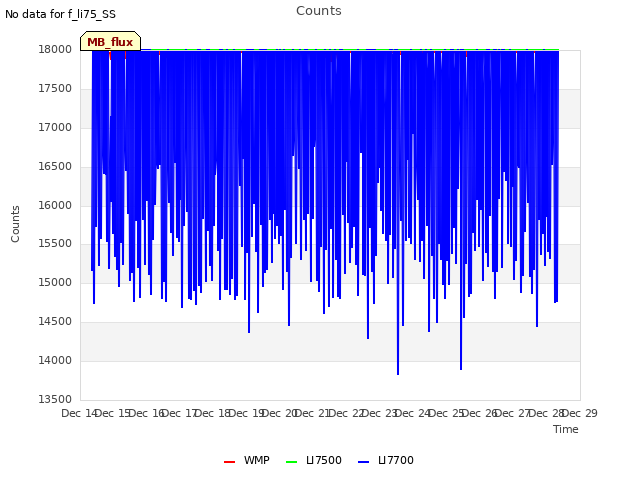Viewport: 640px width, 480px height.
Task: Click the 'Dec 24' x-axis tick label
Action: point(413,413)
